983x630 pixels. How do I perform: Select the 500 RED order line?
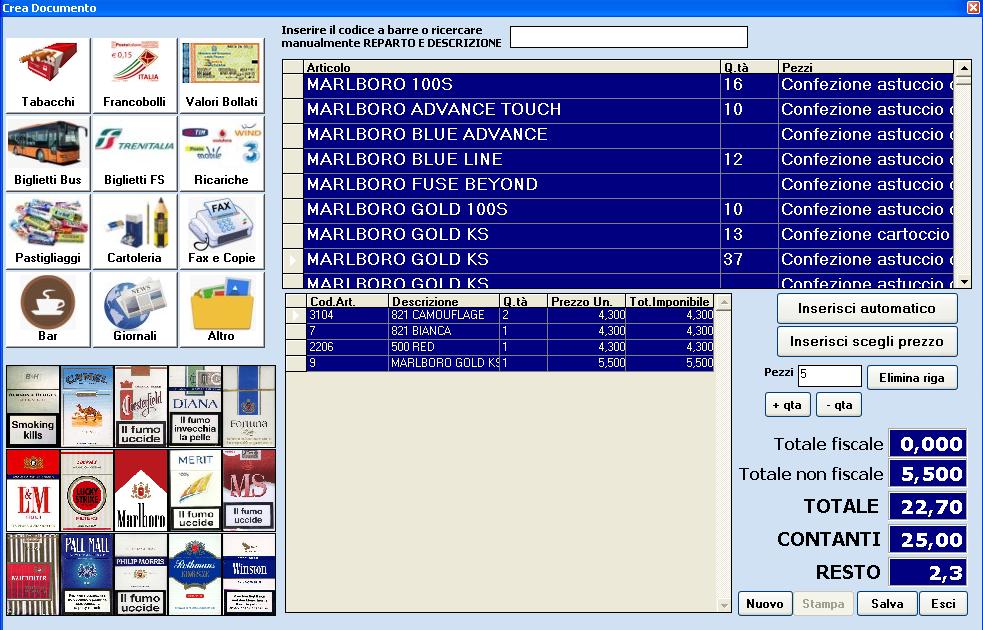coord(500,347)
